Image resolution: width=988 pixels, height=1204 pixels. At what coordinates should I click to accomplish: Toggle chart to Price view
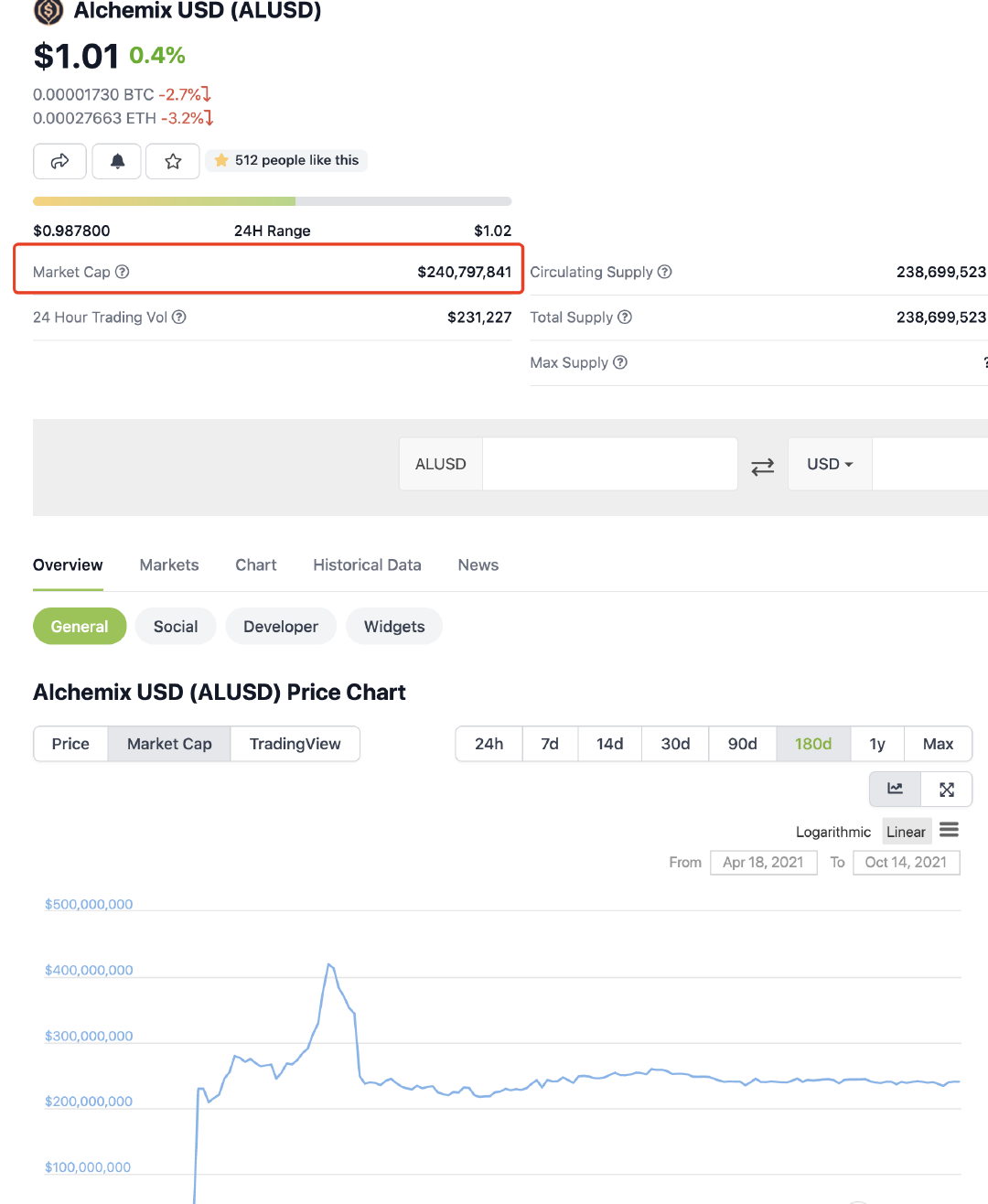click(x=70, y=744)
